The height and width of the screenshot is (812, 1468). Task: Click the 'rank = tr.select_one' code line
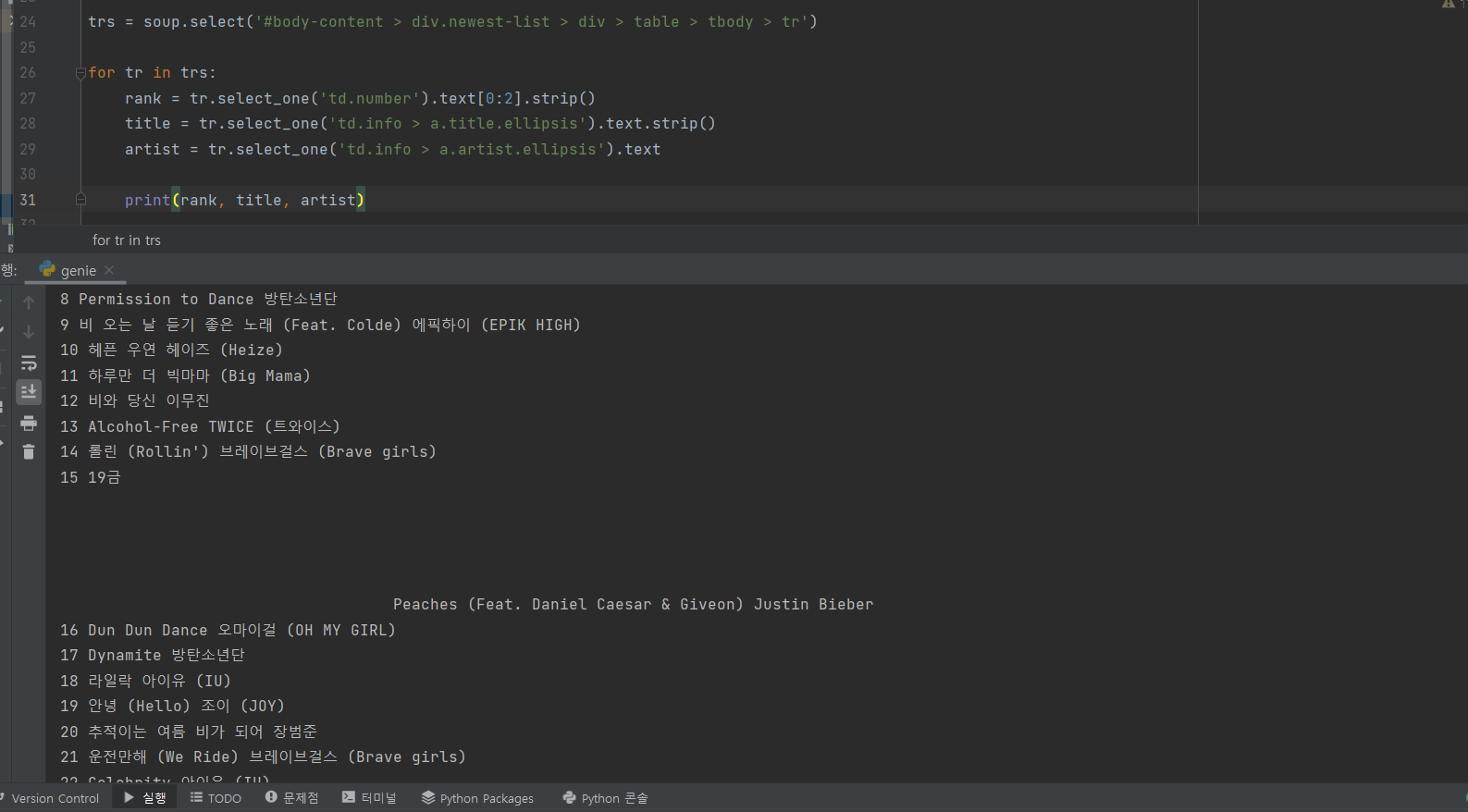click(x=360, y=98)
